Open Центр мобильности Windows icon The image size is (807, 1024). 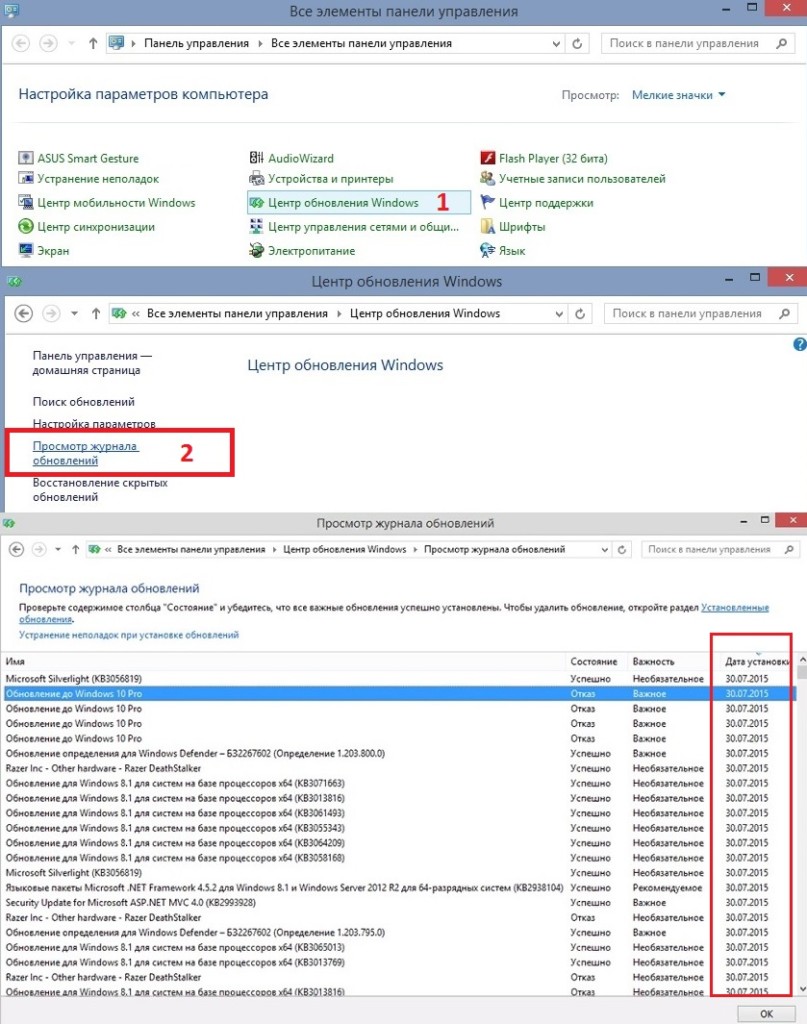pos(25,202)
